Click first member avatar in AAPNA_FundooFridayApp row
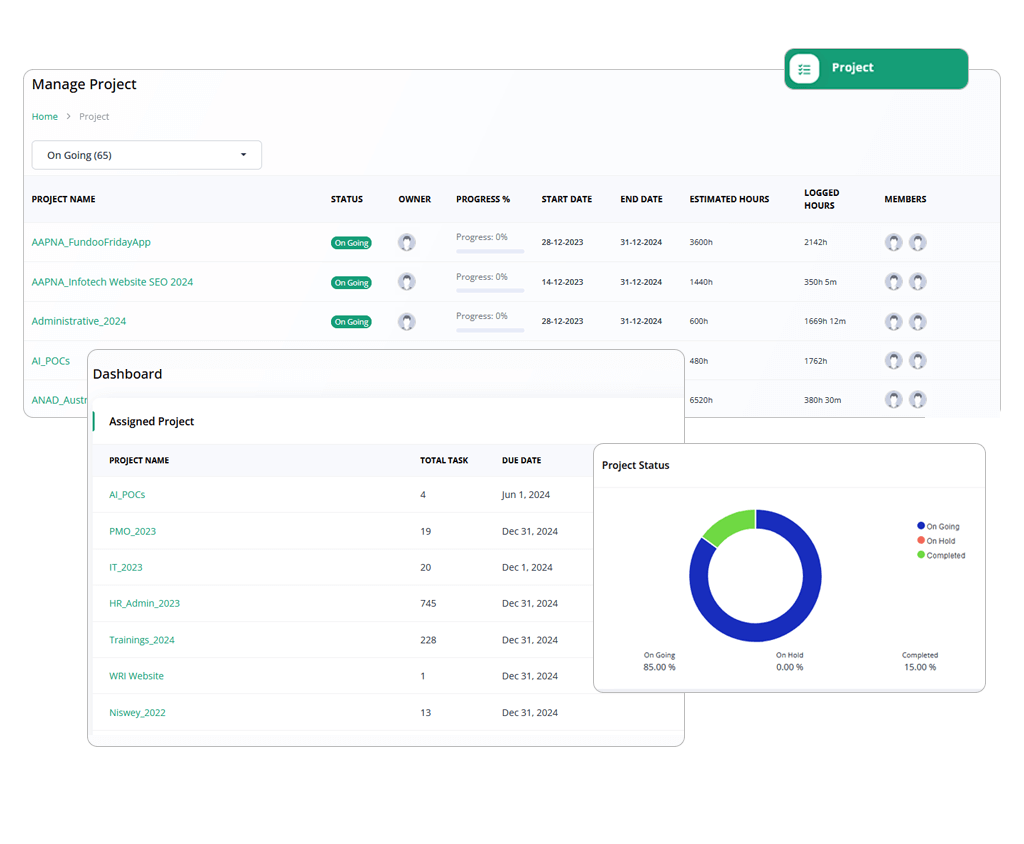This screenshot has height=844, width=1024. [893, 242]
